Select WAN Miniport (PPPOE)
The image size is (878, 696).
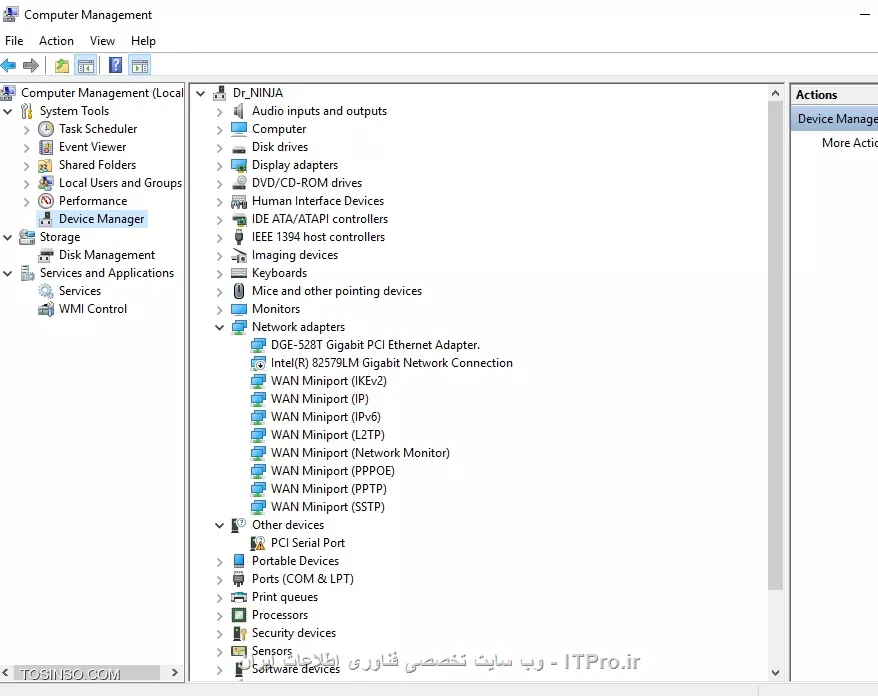point(333,471)
